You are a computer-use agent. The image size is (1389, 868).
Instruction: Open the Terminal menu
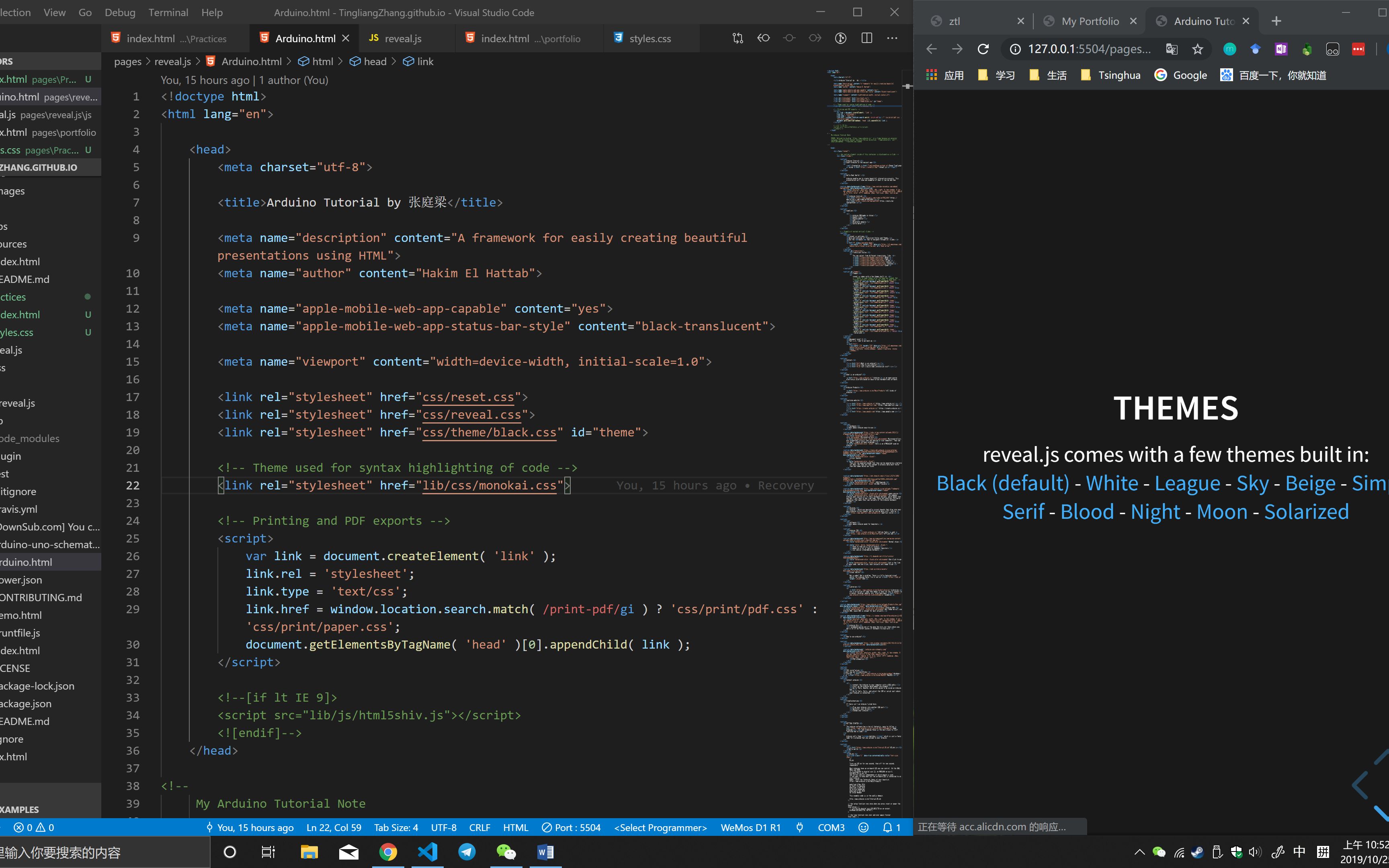point(168,12)
